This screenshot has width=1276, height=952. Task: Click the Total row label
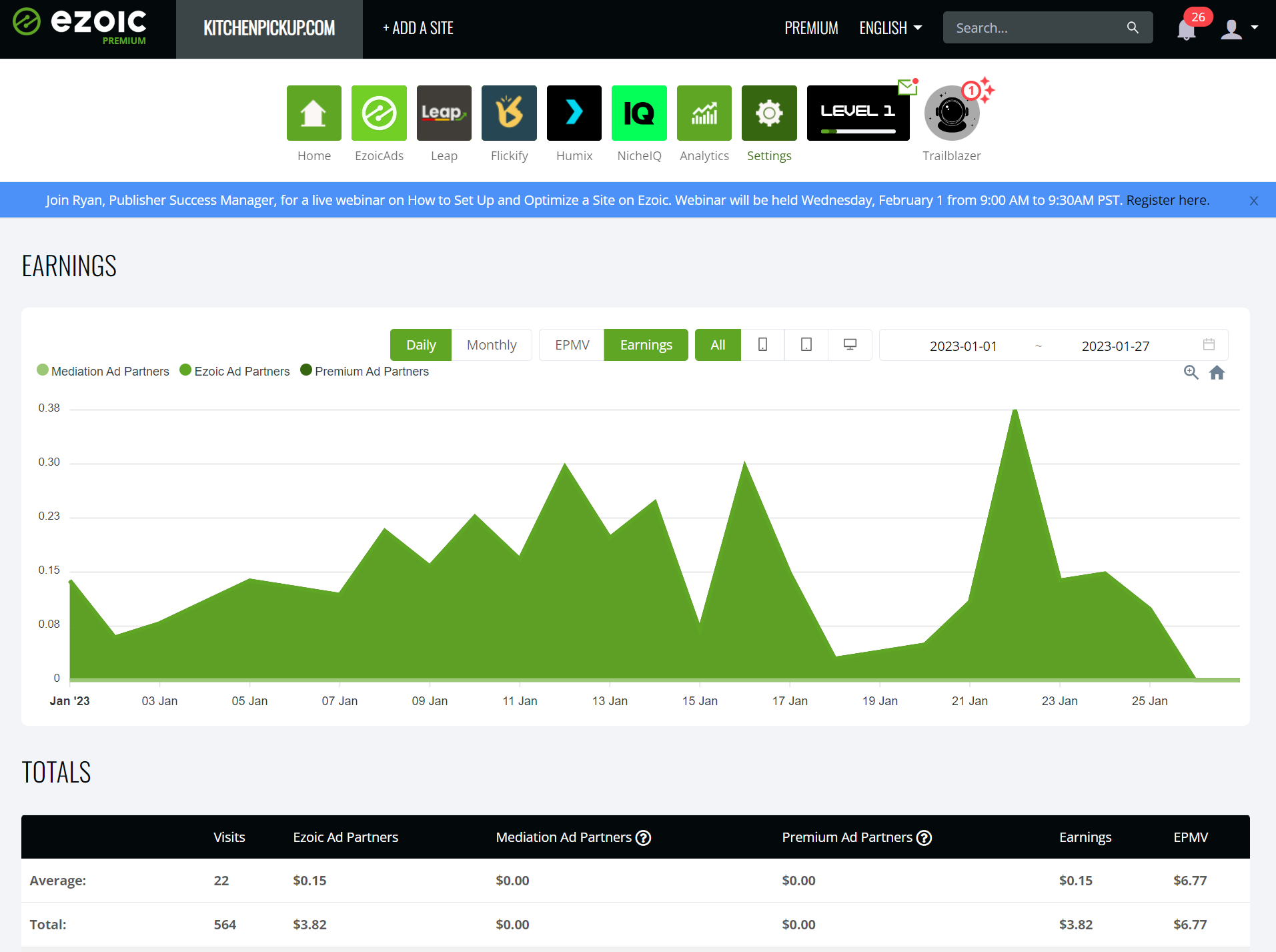pos(48,925)
